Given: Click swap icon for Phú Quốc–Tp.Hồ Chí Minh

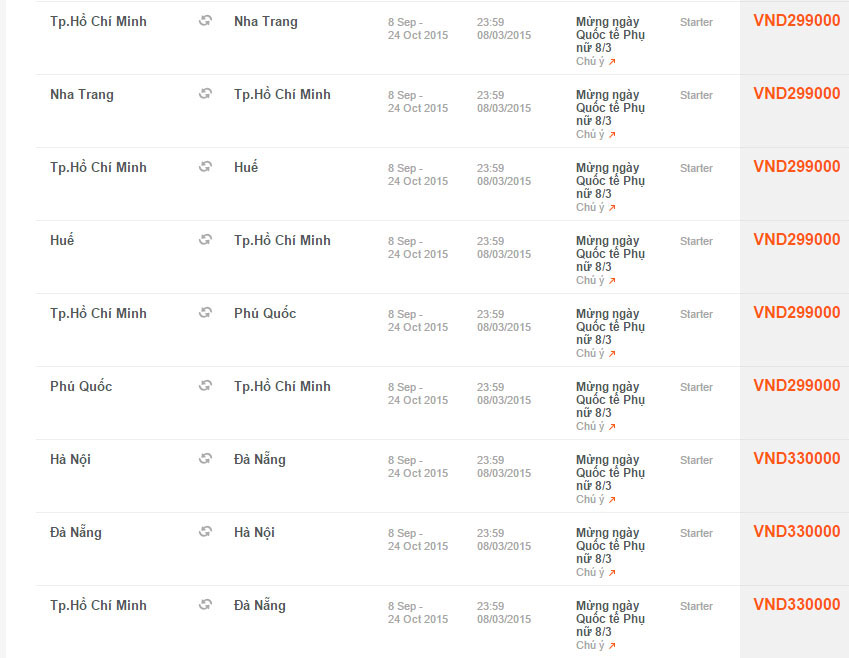Looking at the screenshot, I should (x=205, y=386).
